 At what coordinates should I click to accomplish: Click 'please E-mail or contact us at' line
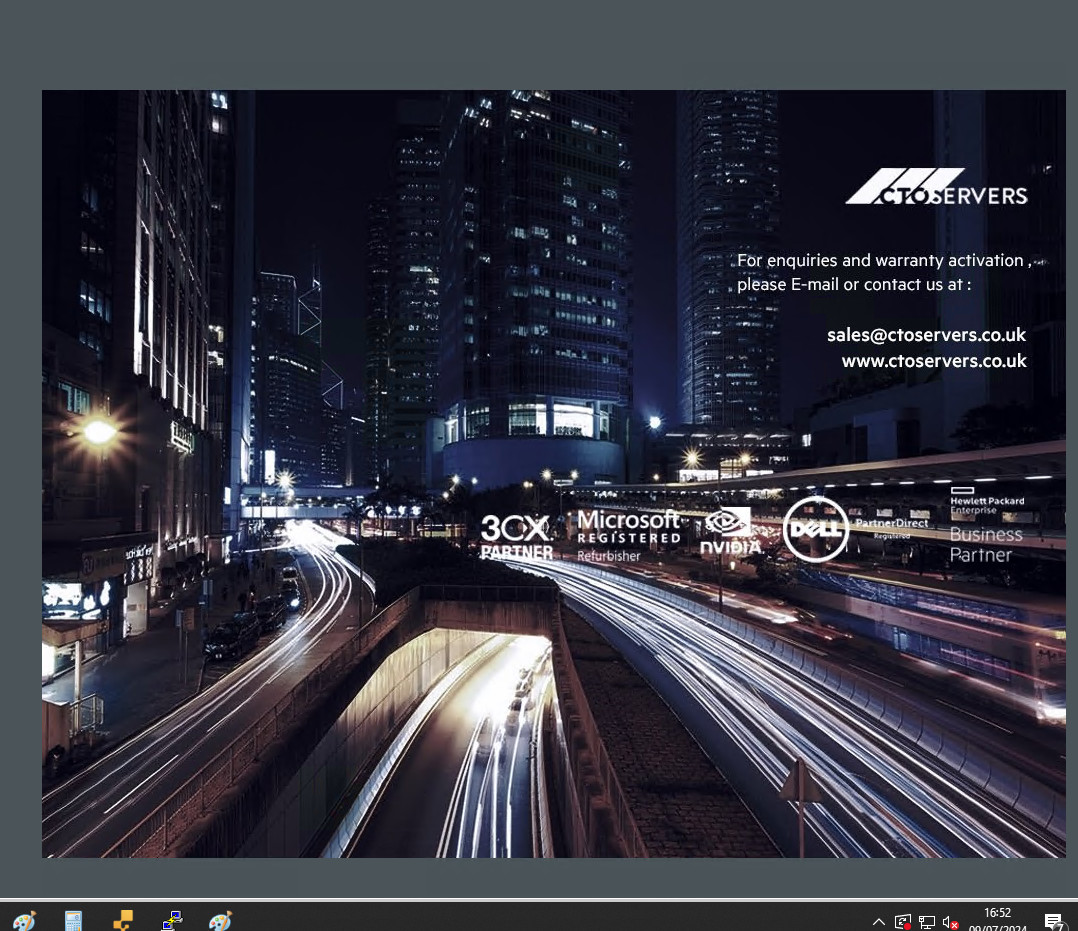pyautogui.click(x=854, y=285)
